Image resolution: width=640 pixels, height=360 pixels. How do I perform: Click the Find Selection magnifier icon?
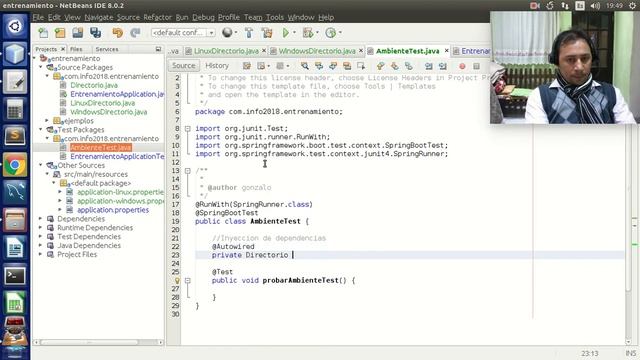point(304,66)
